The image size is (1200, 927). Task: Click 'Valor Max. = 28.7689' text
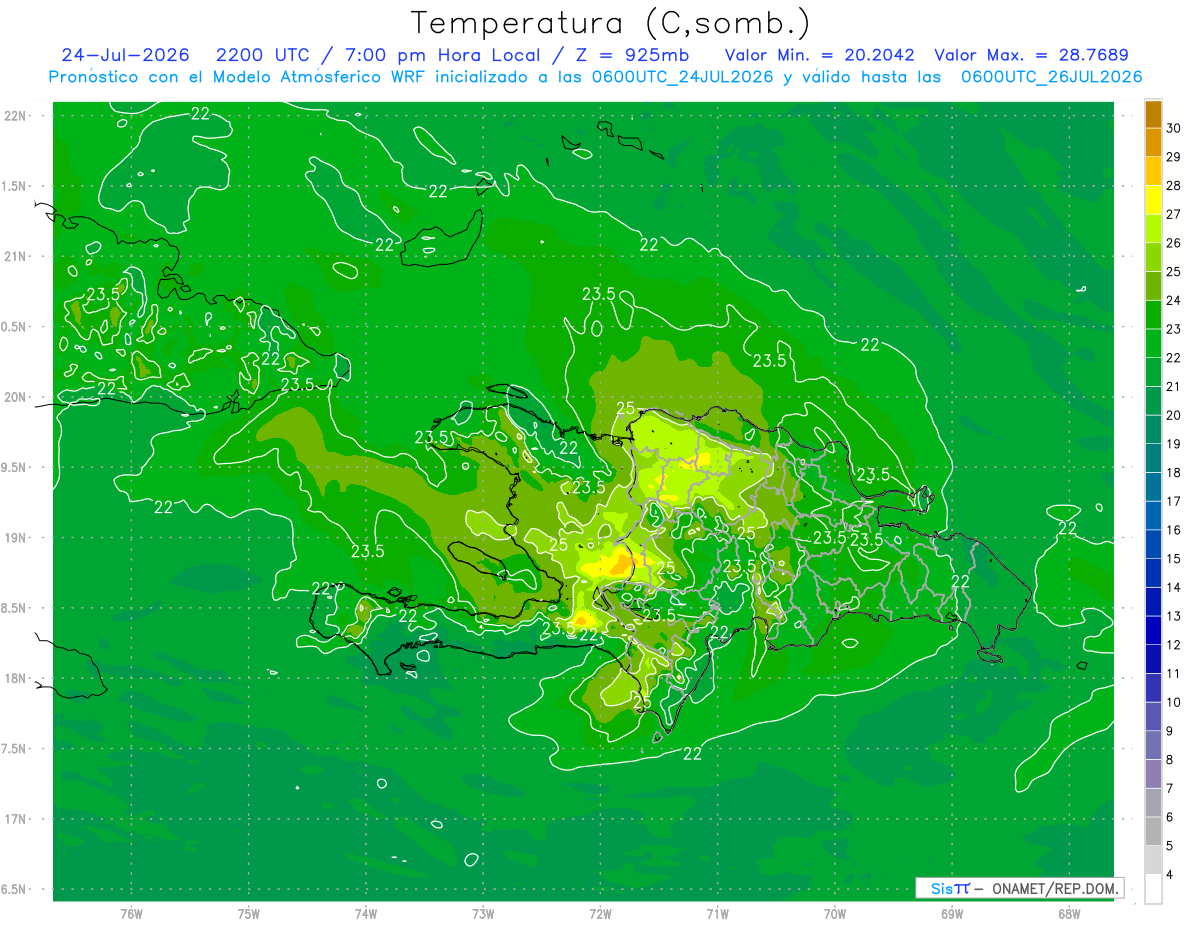click(1031, 55)
